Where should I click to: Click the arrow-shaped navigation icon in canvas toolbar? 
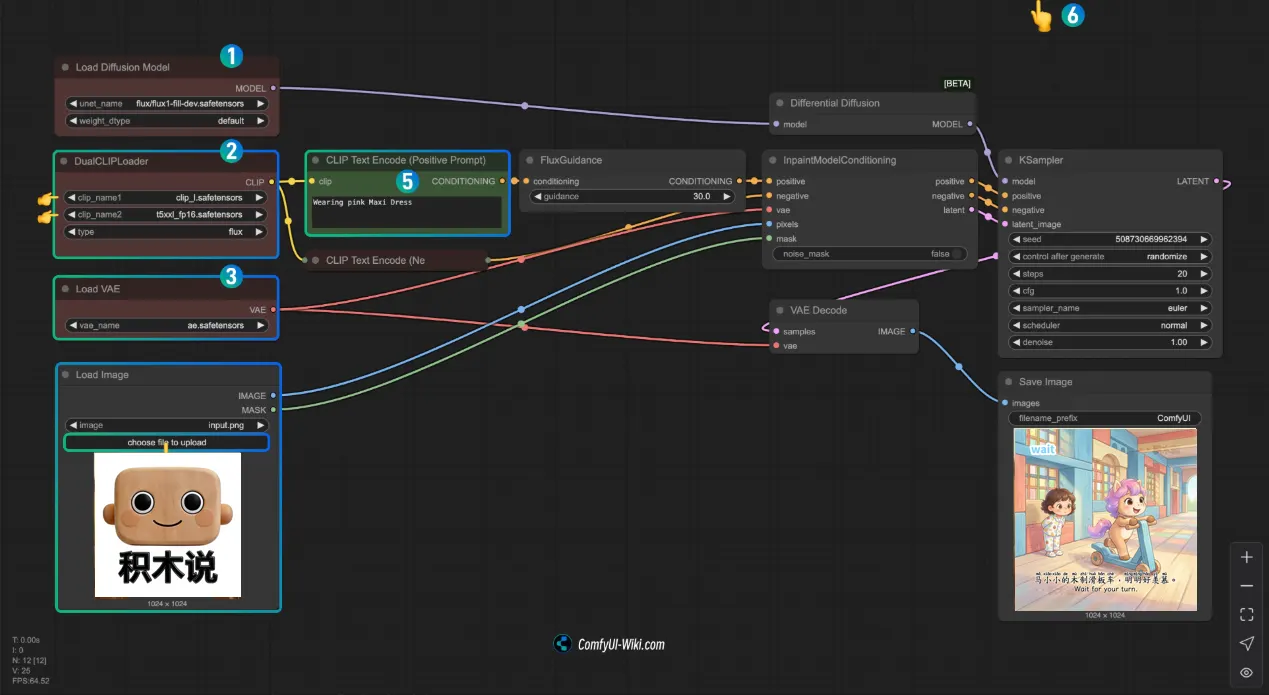(1246, 643)
